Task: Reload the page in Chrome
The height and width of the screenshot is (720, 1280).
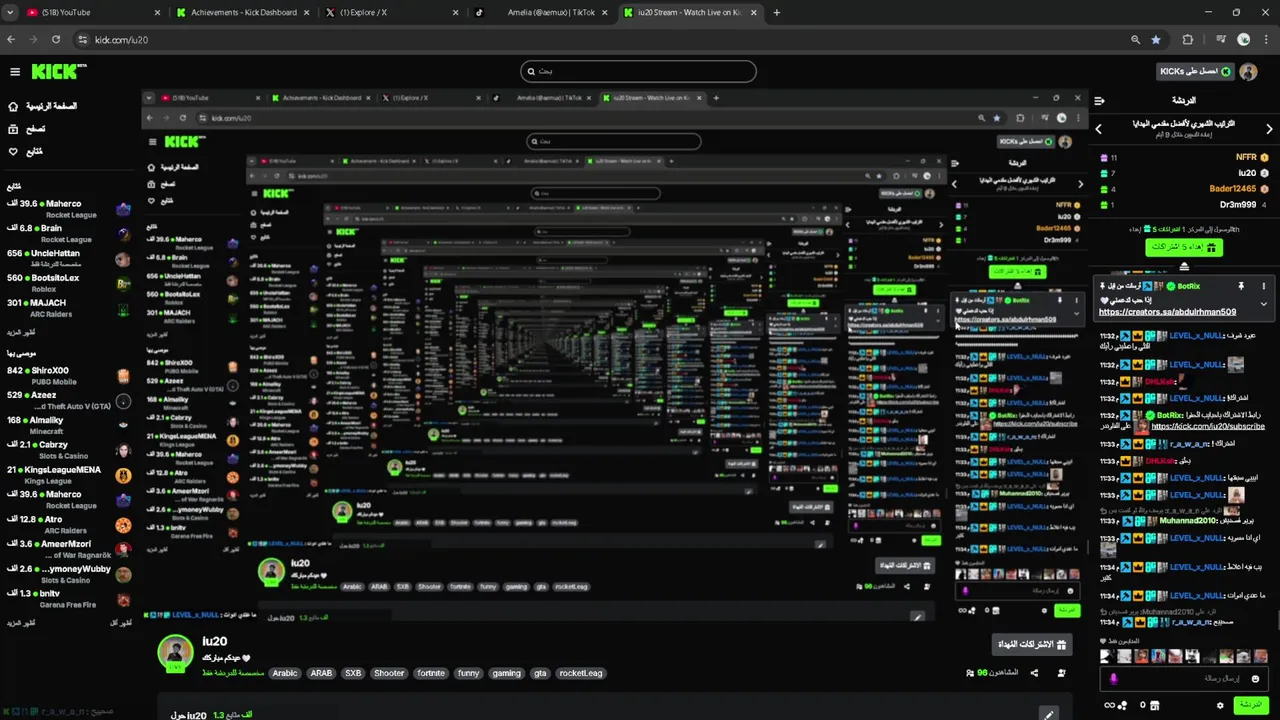Action: tap(56, 40)
